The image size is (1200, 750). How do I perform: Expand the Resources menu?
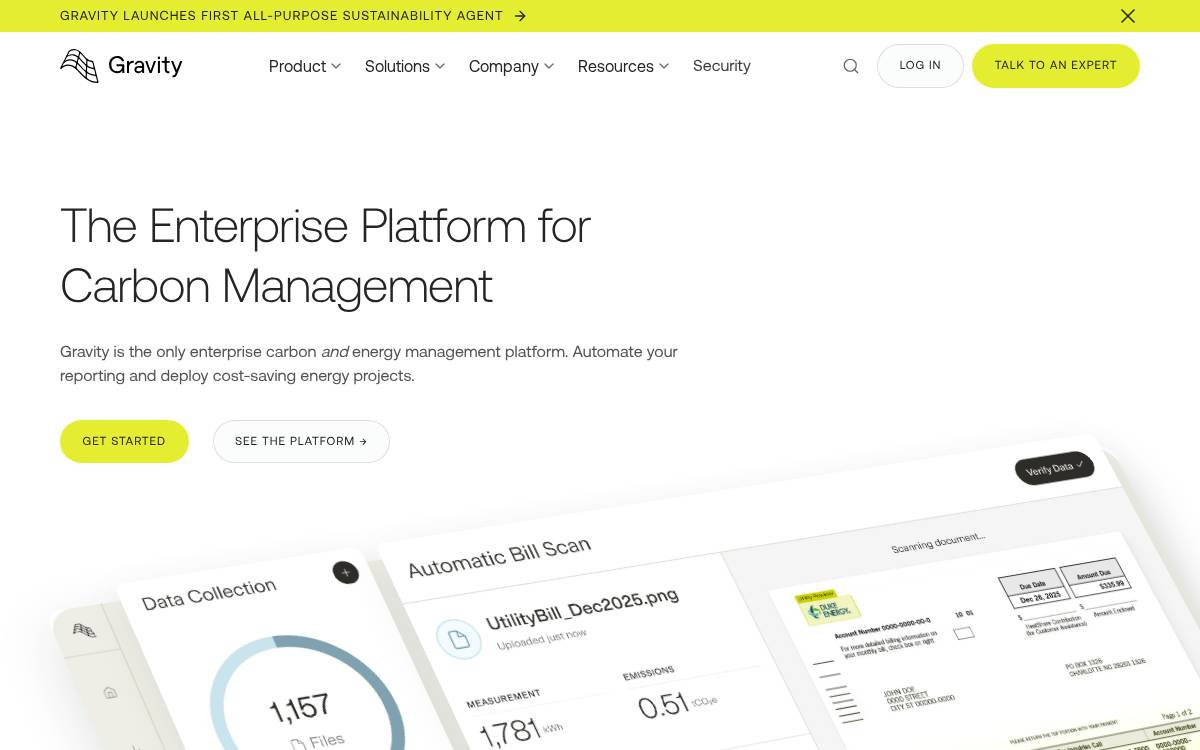pyautogui.click(x=623, y=66)
